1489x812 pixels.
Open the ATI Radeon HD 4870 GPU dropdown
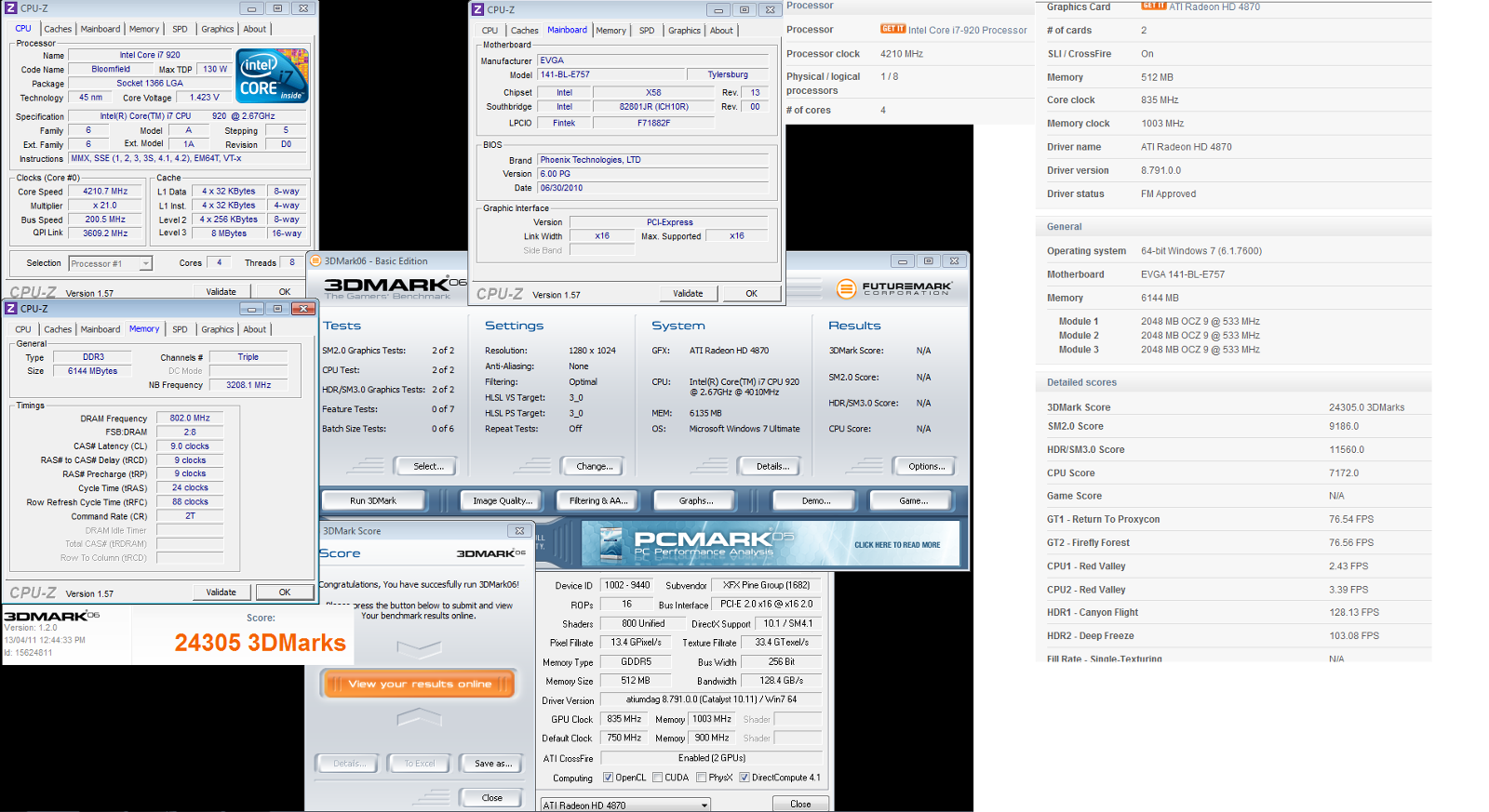[625, 805]
